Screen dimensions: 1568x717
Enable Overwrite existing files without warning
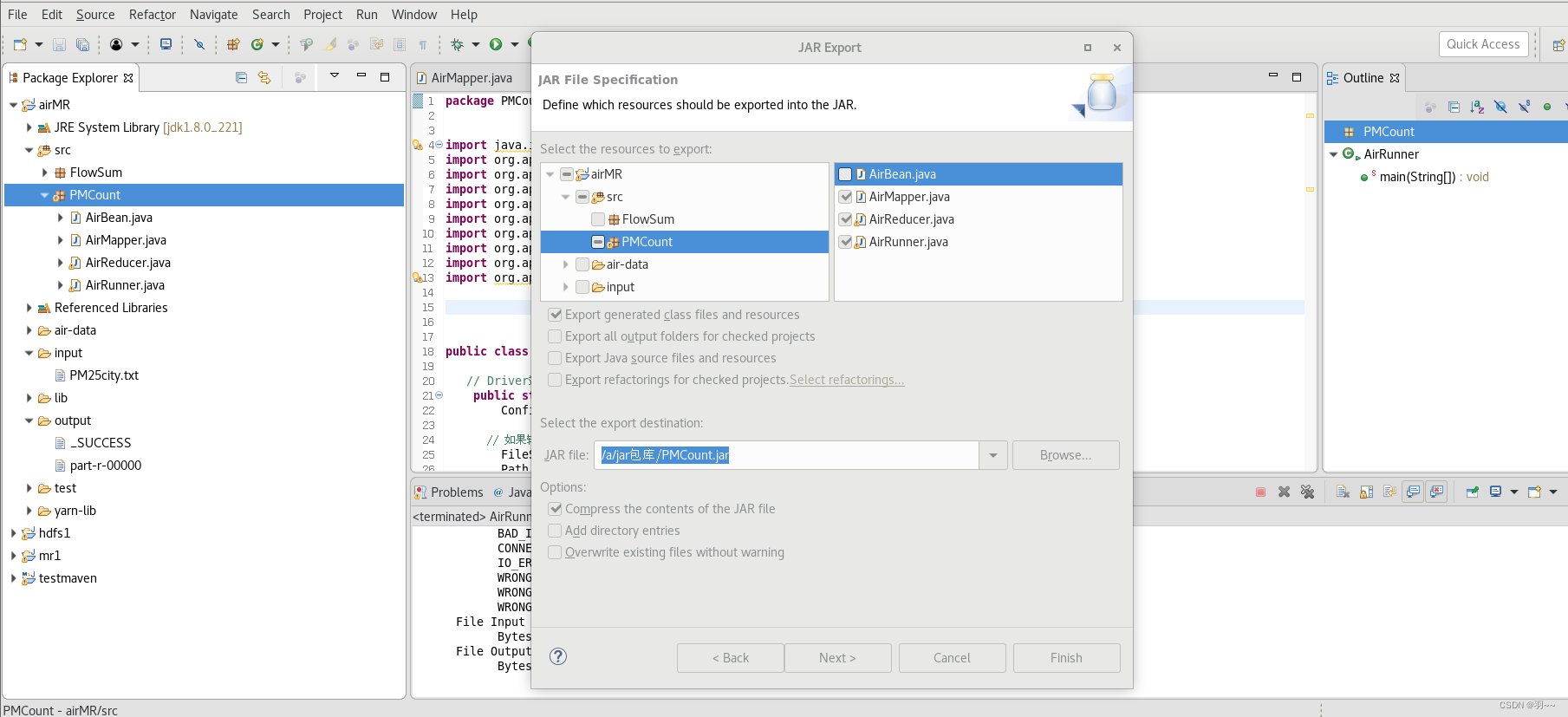pos(555,552)
